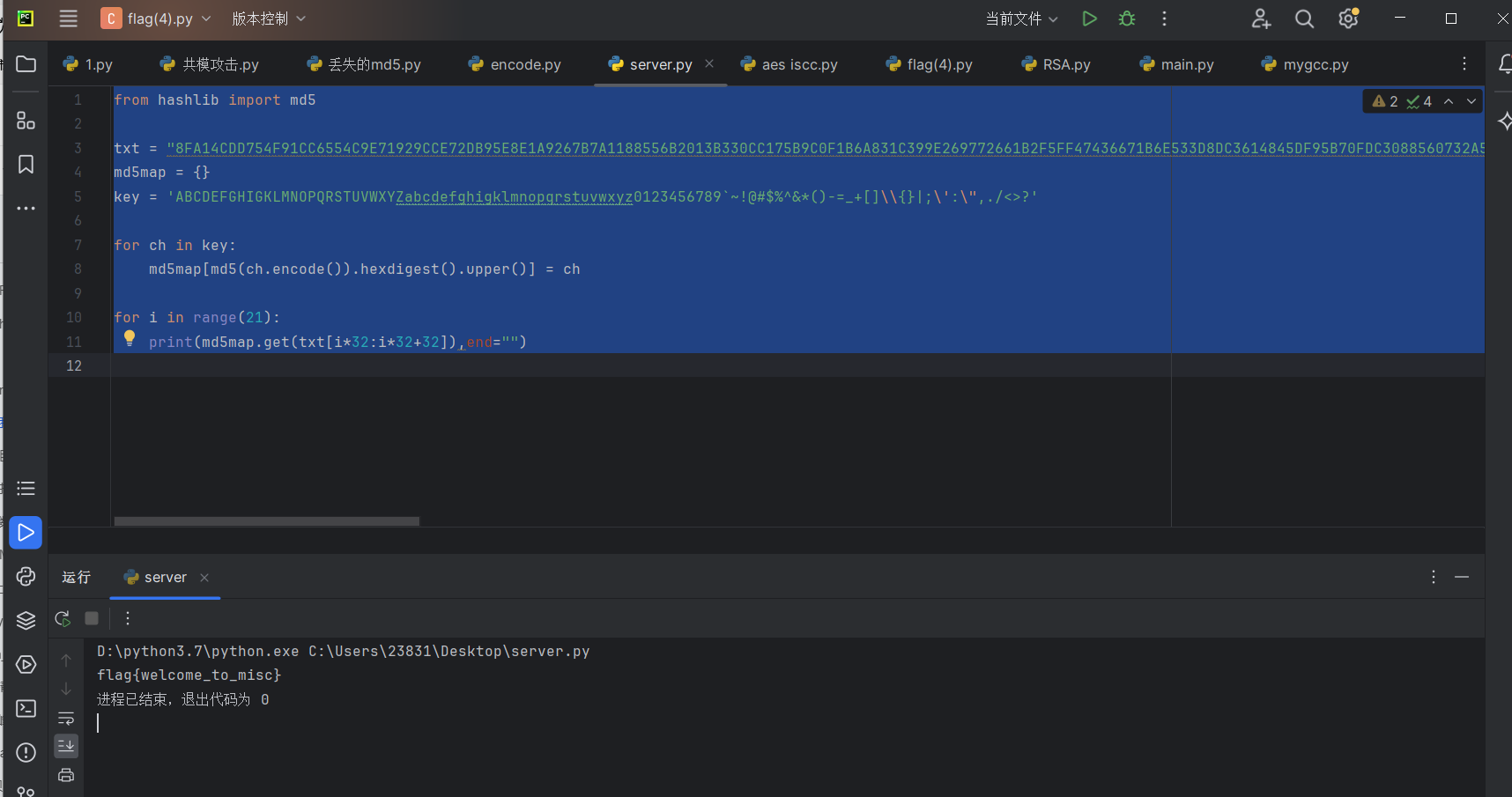Show more tool windows ellipsis
The height and width of the screenshot is (797, 1512).
pos(26,209)
